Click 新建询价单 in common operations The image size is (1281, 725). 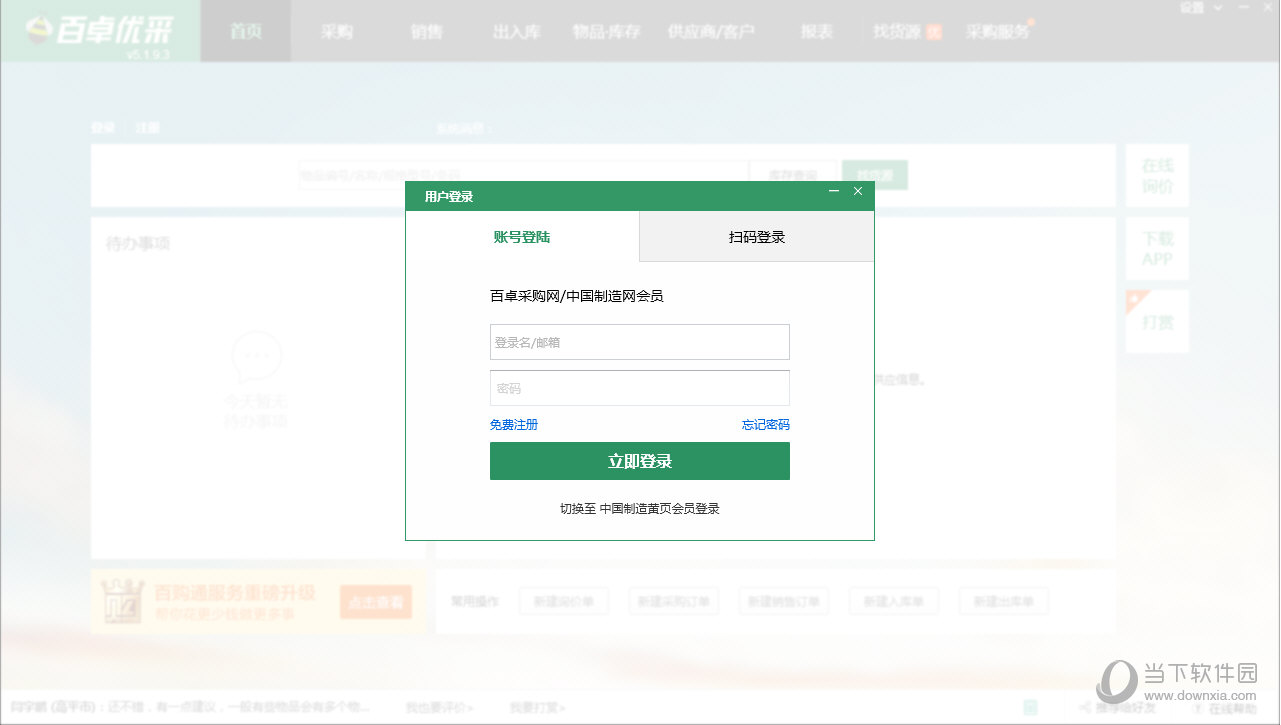(x=564, y=602)
